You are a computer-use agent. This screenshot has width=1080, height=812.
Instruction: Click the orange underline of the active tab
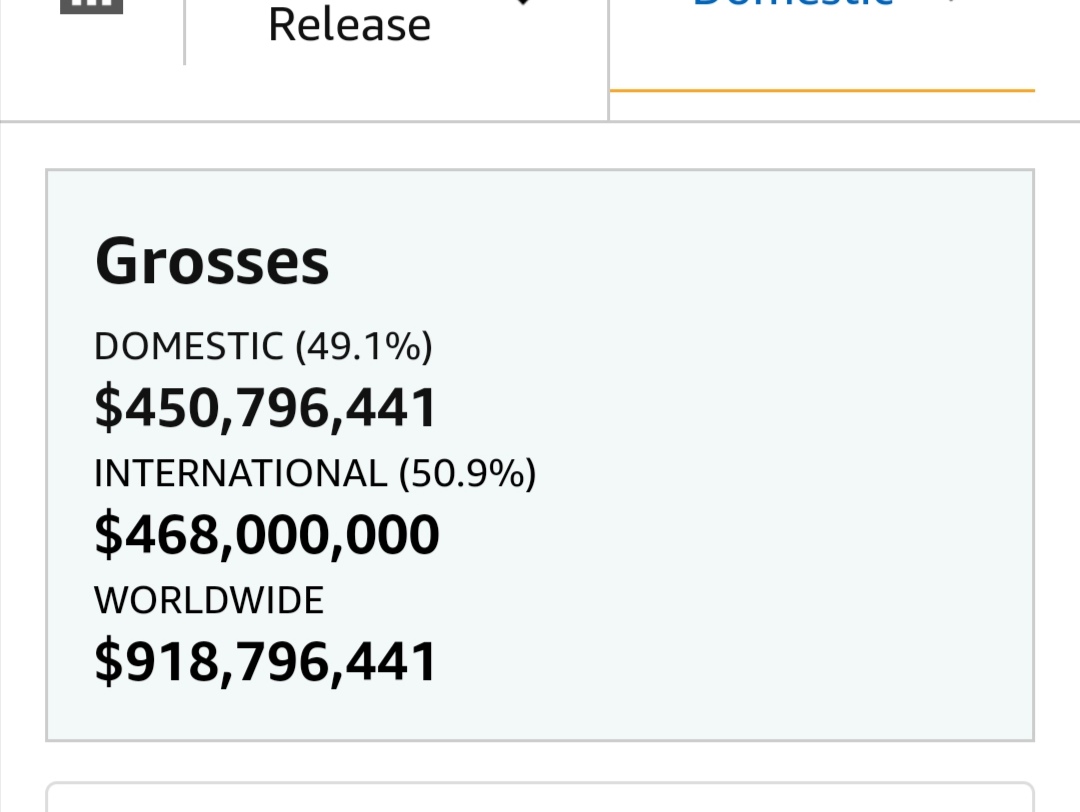point(822,90)
